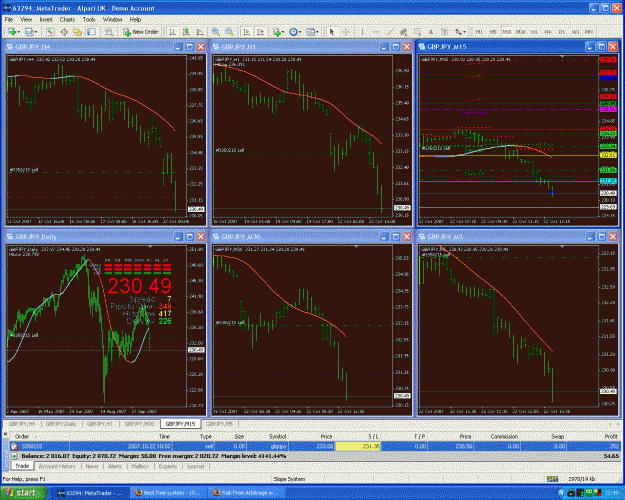Set timeframe to W1
This screenshot has width=625, height=500.
click(575, 32)
